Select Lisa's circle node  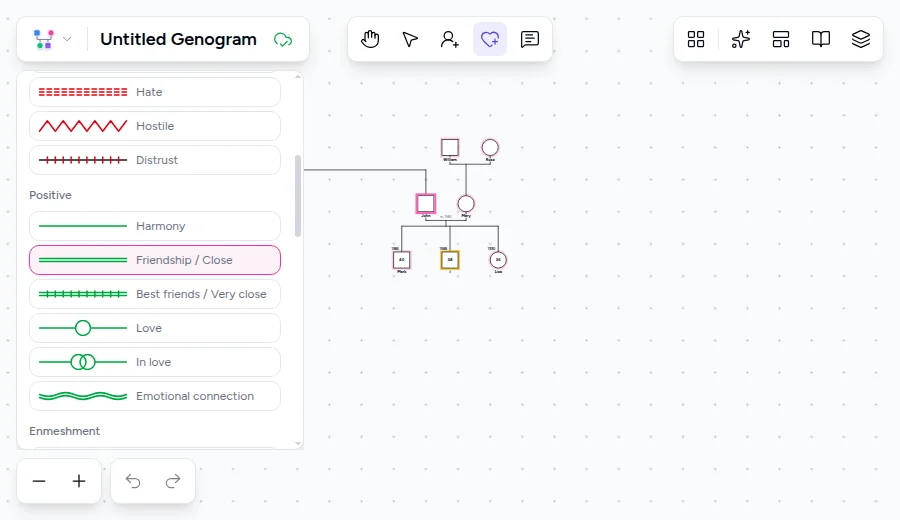click(498, 260)
